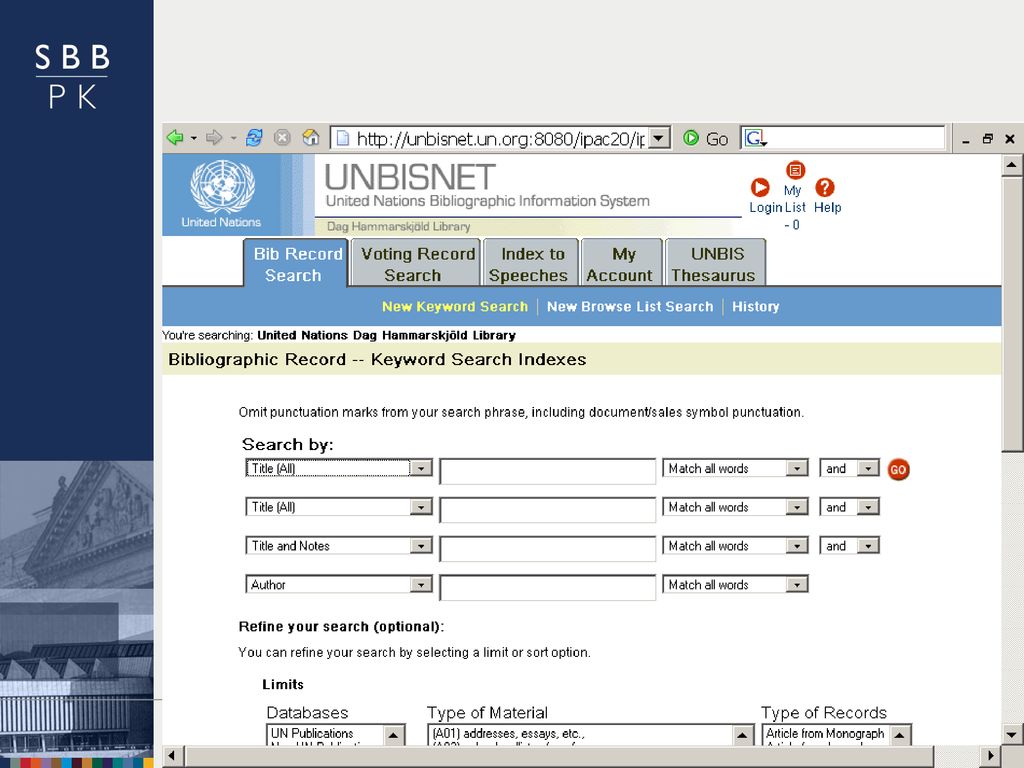Screen dimensions: 1024x768
Task: Click the Google toolbar search box
Action: [842, 138]
